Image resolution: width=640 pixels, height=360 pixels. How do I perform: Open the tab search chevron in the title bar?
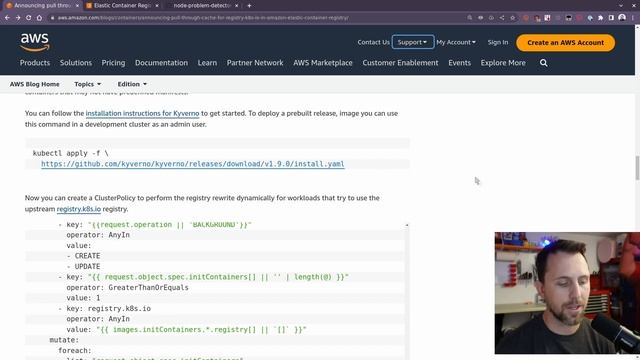[x=621, y=6]
